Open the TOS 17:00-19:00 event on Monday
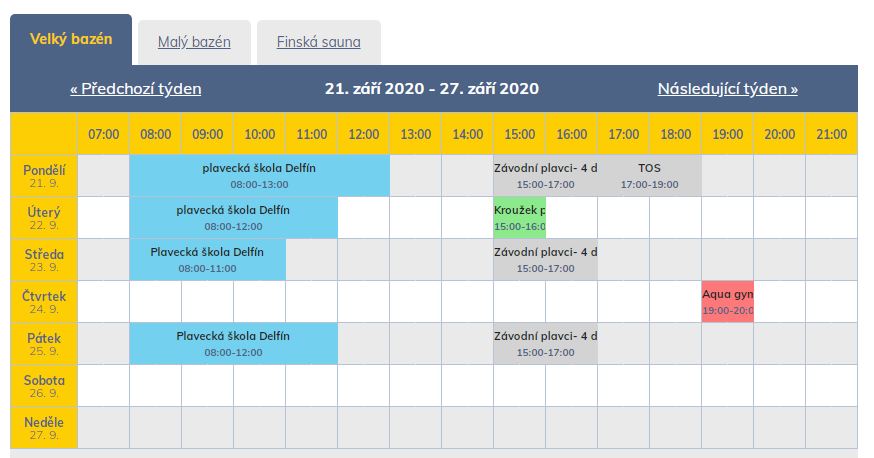The image size is (874, 458). point(649,176)
